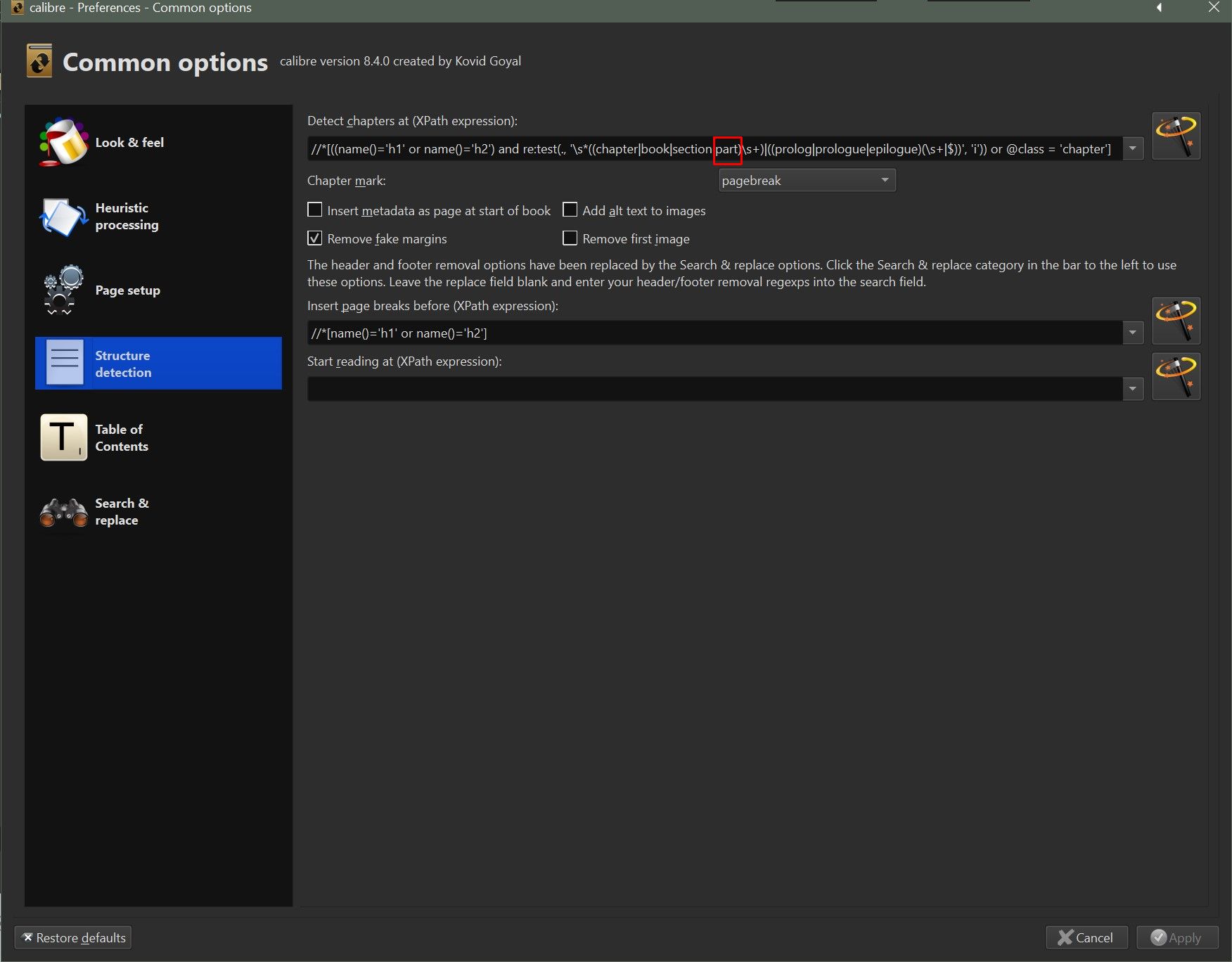Check the Remove first image option
1232x962 pixels.
click(570, 238)
